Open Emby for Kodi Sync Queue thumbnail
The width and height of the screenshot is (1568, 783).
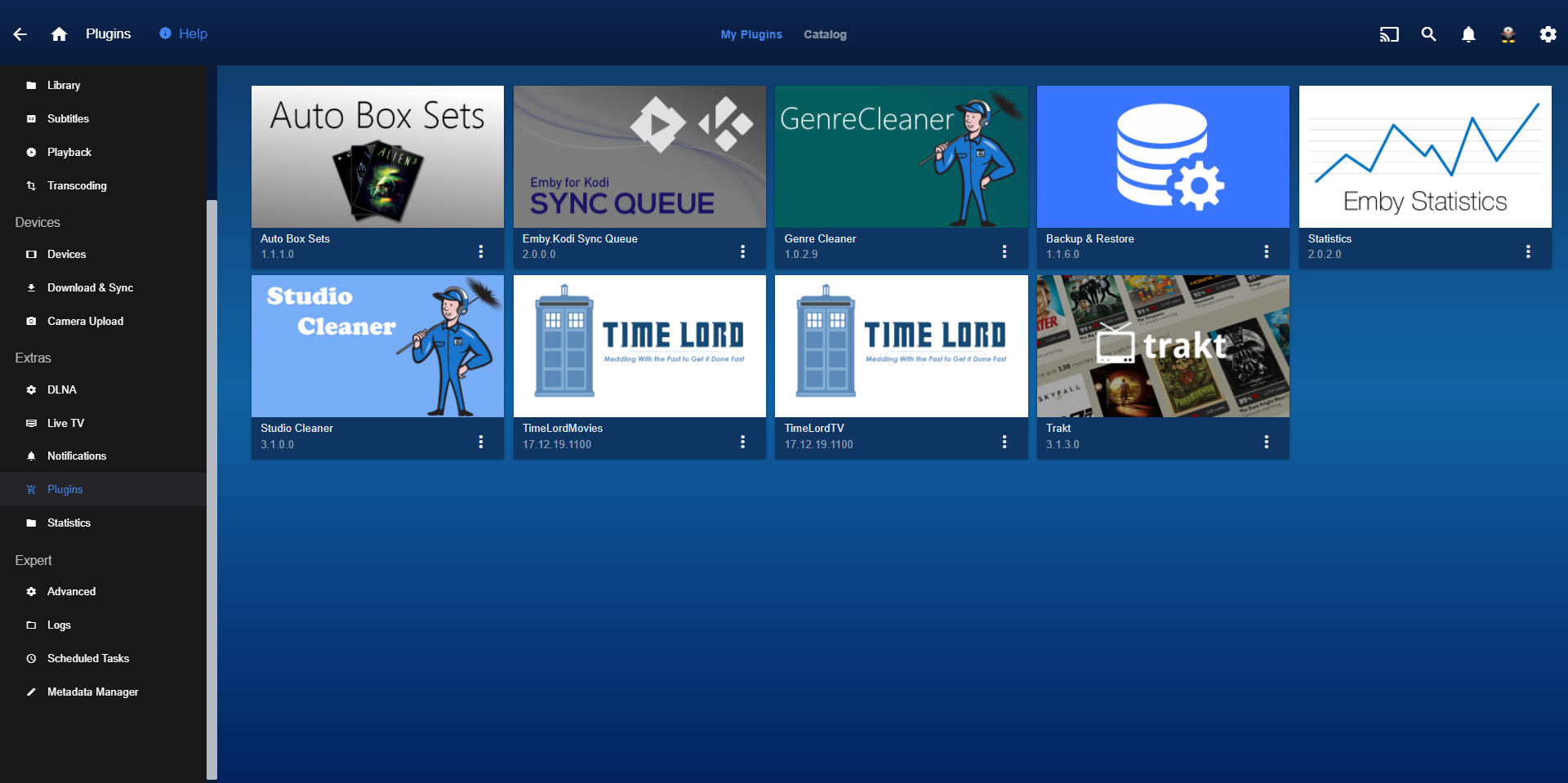(639, 157)
